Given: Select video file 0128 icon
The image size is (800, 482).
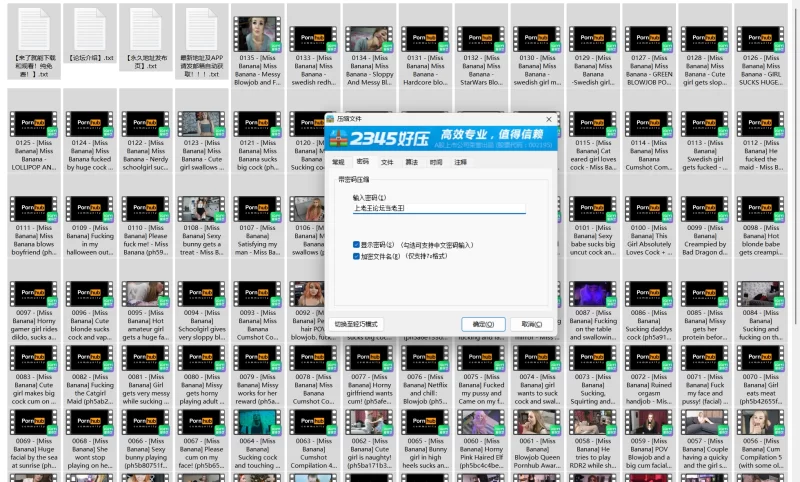Looking at the screenshot, I should [705, 39].
